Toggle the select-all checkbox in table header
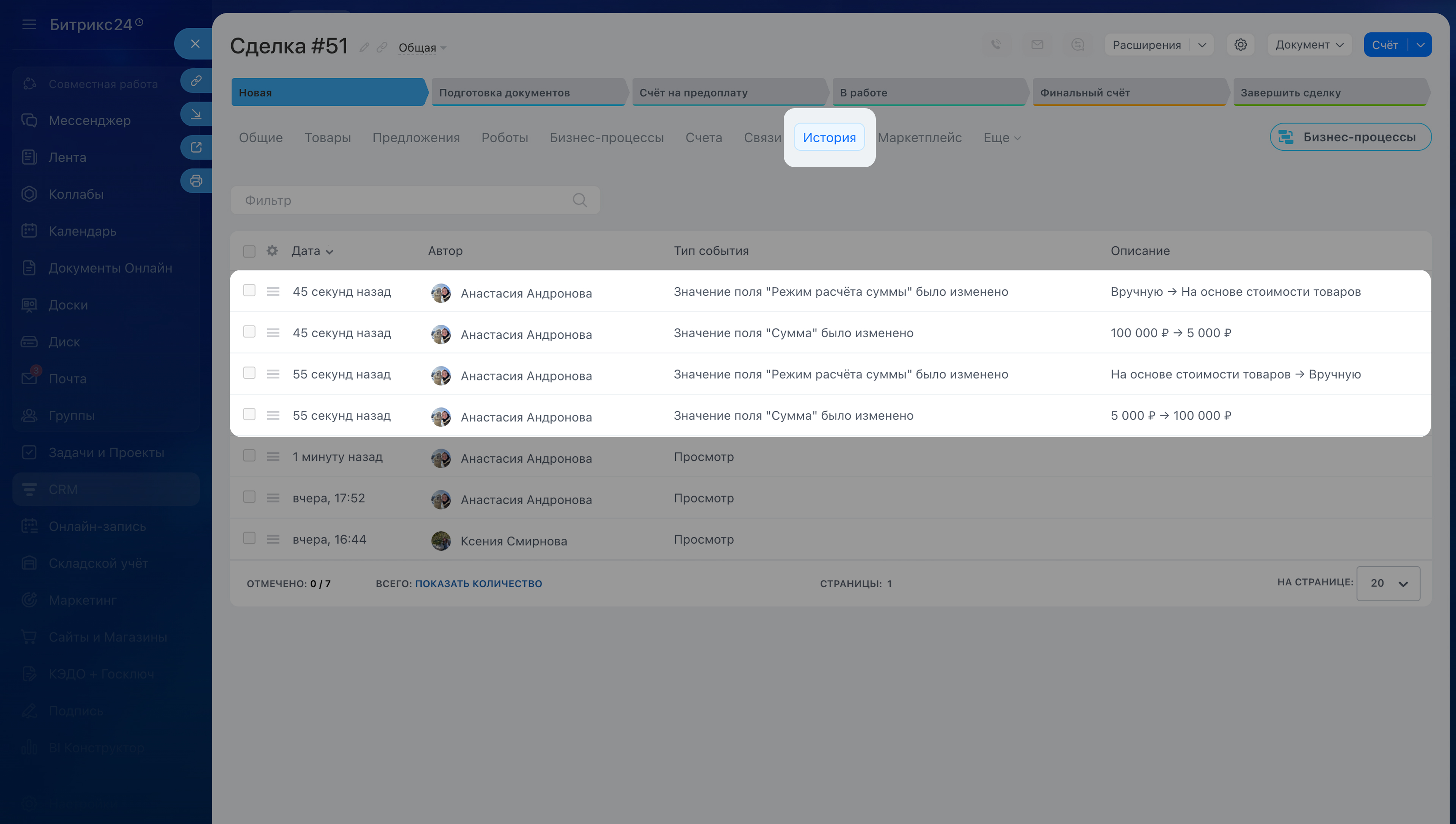Image resolution: width=1456 pixels, height=824 pixels. [x=249, y=251]
